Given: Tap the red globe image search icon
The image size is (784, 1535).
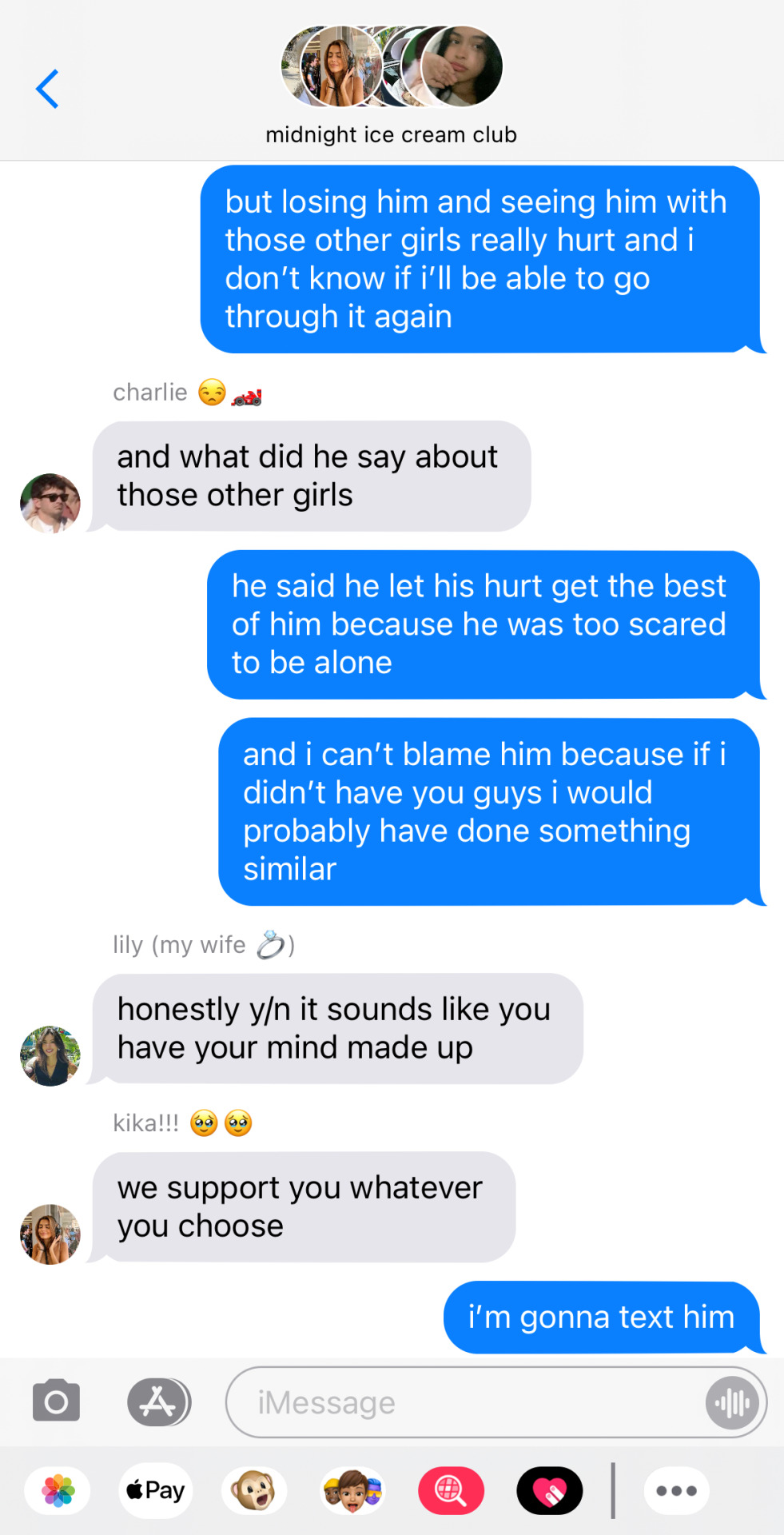Looking at the screenshot, I should (451, 1490).
